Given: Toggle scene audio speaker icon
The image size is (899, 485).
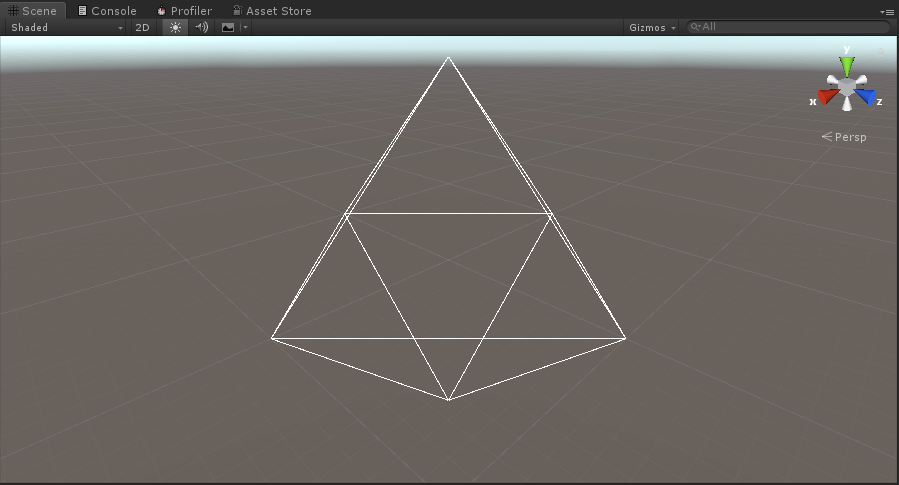Looking at the screenshot, I should click(201, 27).
